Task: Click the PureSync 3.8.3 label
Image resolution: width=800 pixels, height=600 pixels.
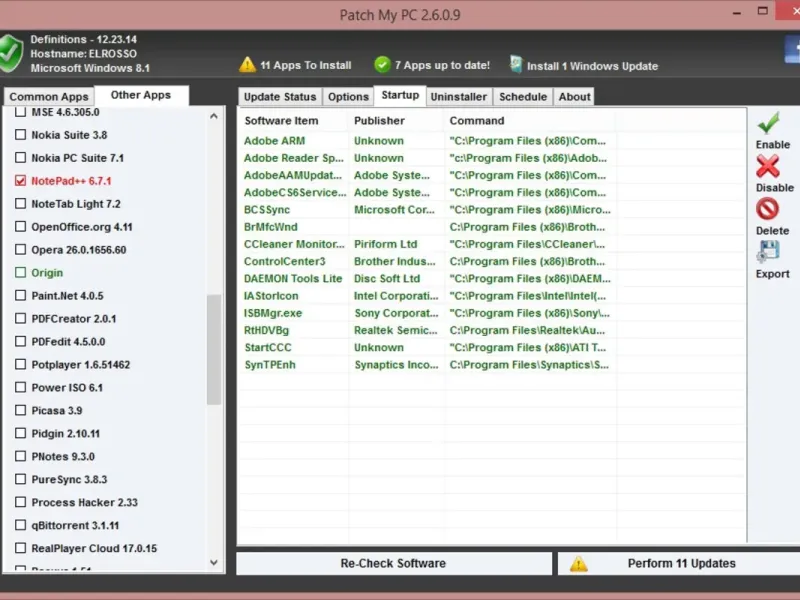Action: pyautogui.click(x=69, y=480)
